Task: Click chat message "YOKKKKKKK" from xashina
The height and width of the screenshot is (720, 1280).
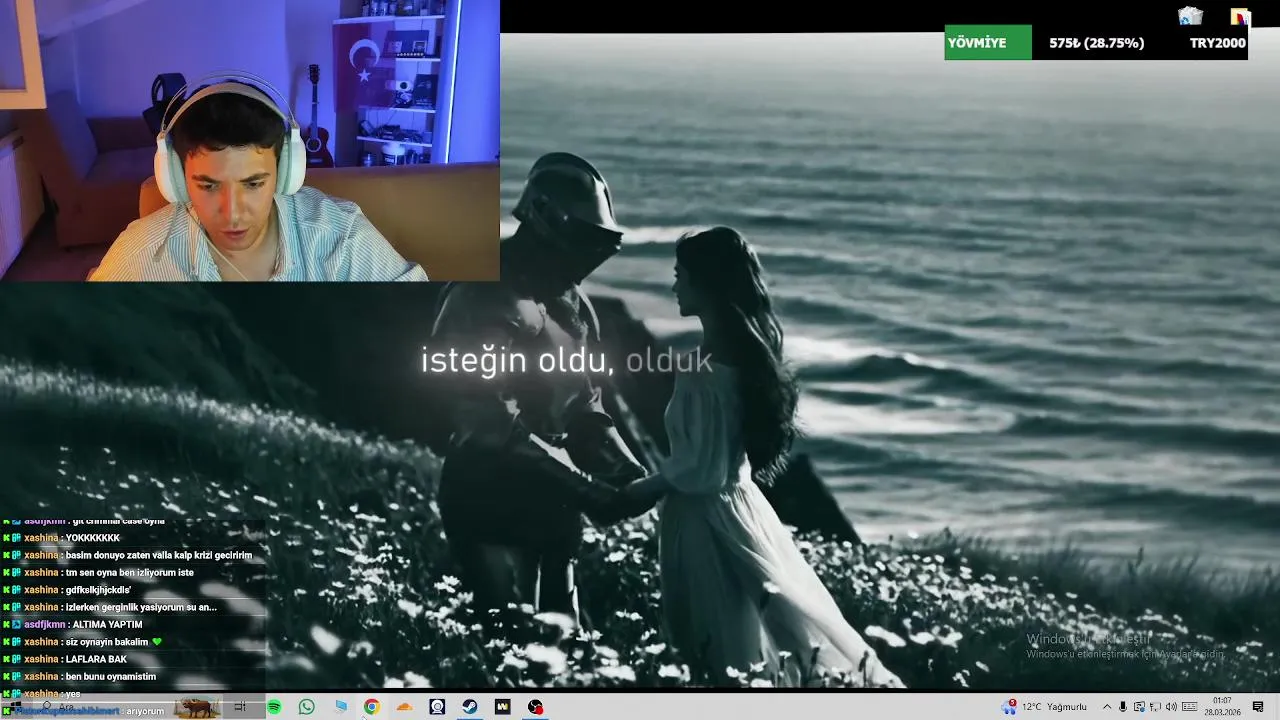Action: (92, 538)
